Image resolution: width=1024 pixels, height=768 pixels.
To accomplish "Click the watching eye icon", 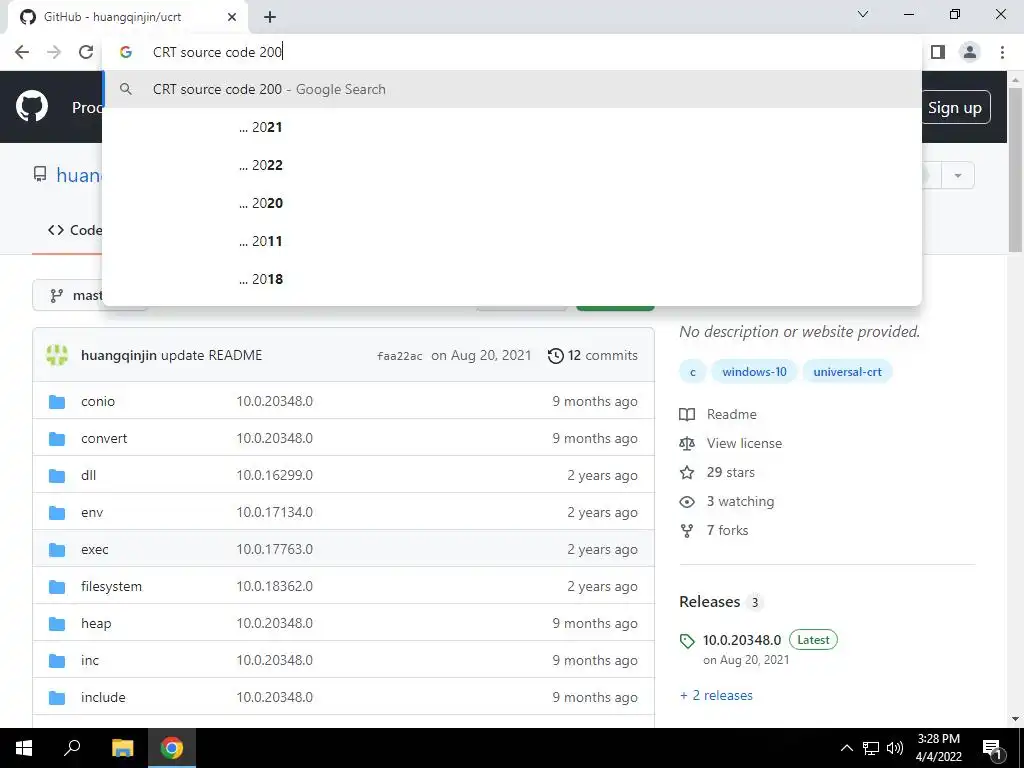I will pos(687,502).
